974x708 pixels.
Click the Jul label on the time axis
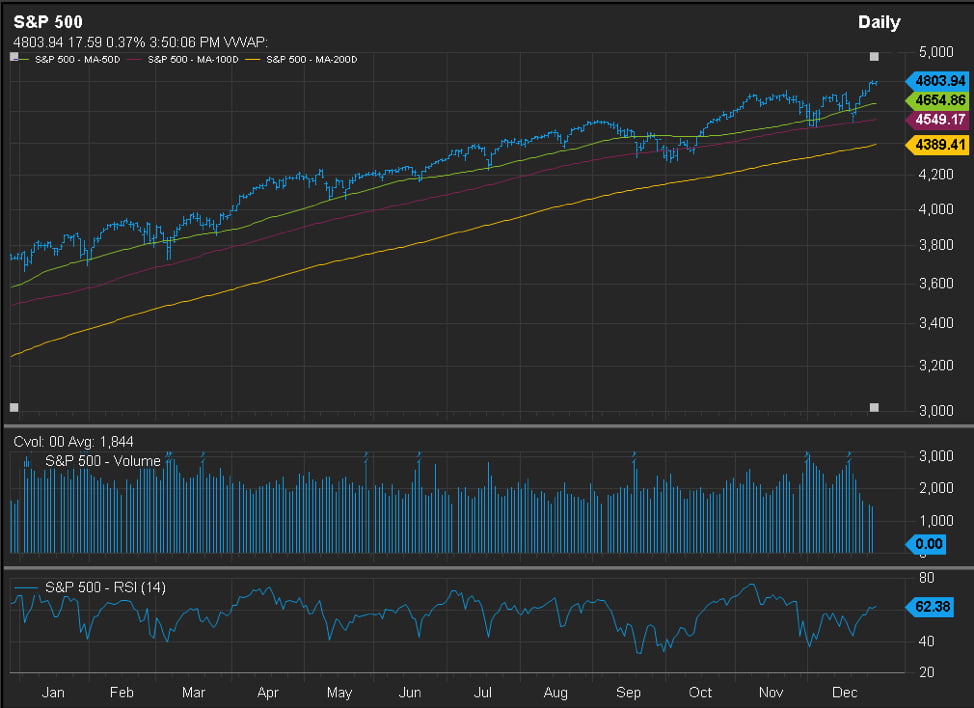[x=483, y=692]
